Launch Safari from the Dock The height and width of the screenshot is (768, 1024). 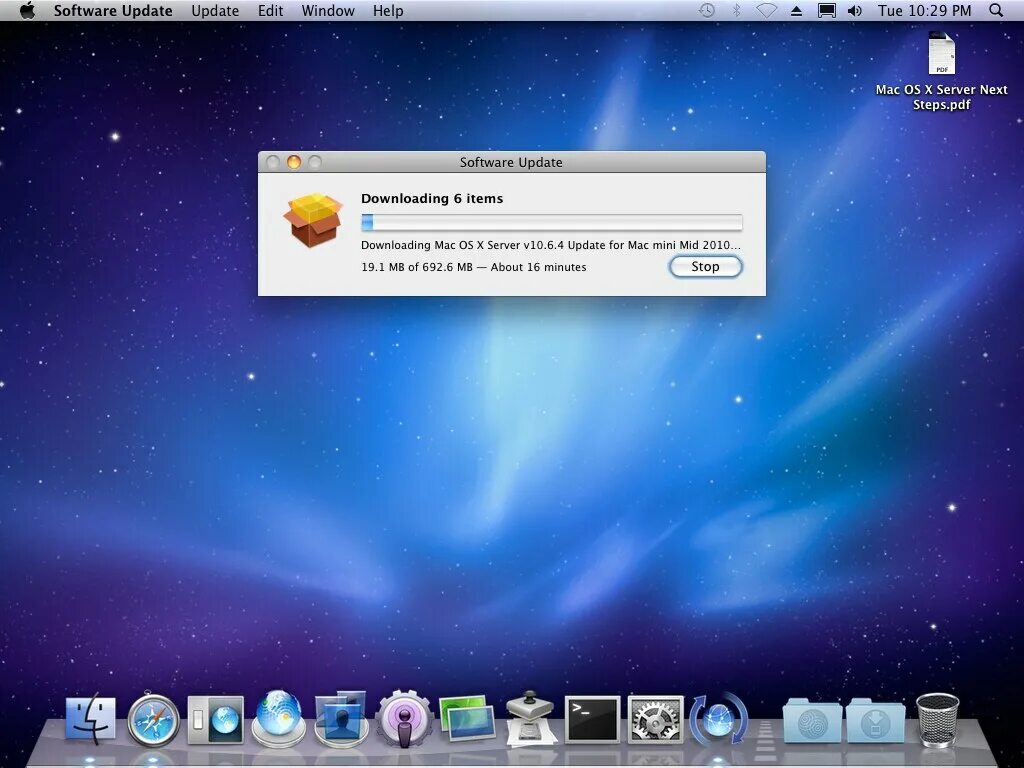tap(153, 720)
